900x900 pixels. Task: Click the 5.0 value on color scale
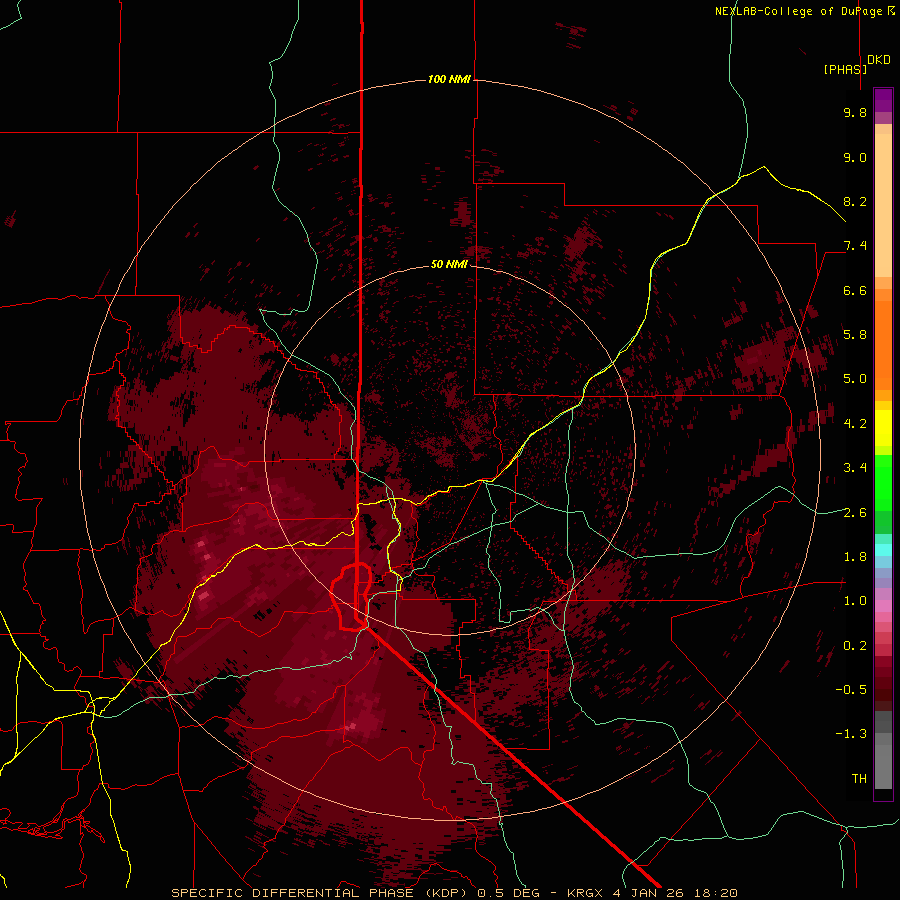855,379
